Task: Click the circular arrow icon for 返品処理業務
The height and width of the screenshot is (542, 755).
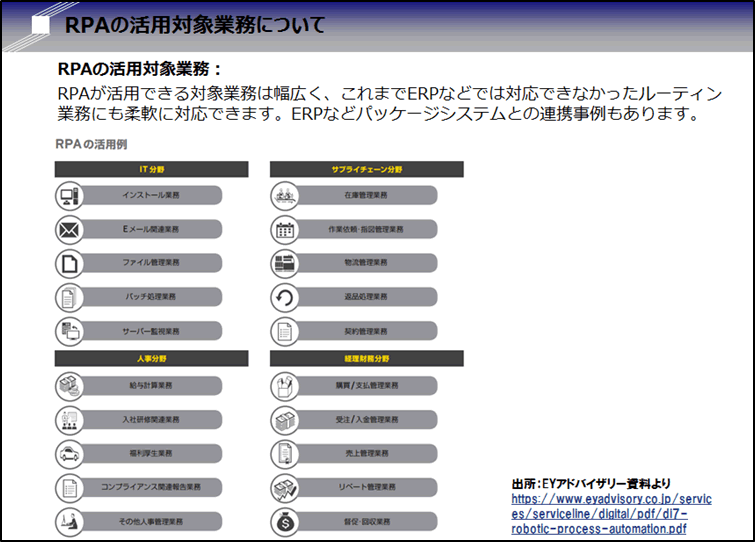Action: pos(285,297)
